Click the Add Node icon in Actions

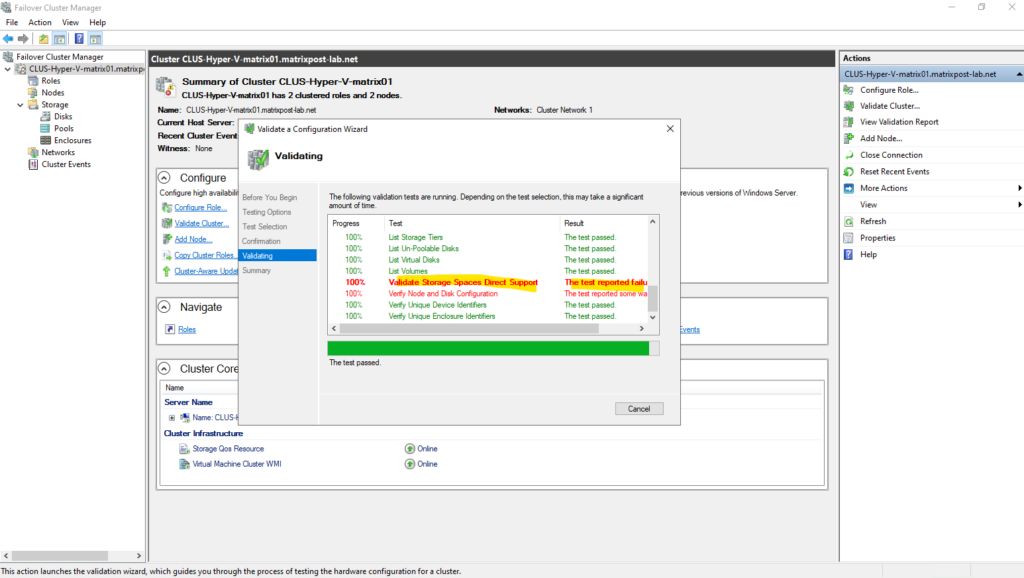pyautogui.click(x=848, y=139)
